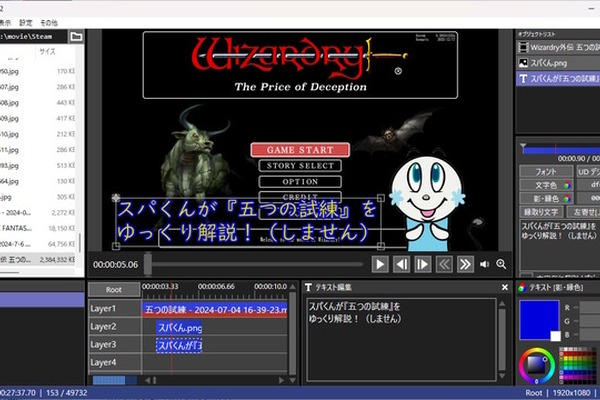
Task: Open preview zoom with magnifier icon
Action: [x=501, y=264]
